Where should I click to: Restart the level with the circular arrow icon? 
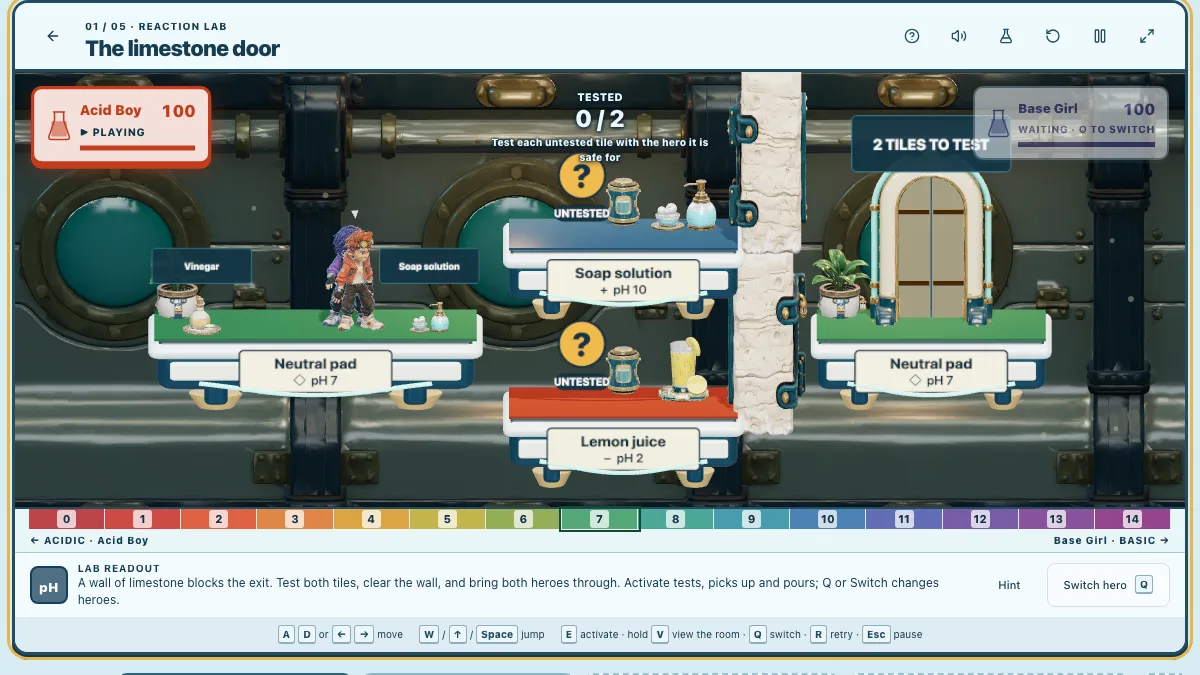[1053, 36]
